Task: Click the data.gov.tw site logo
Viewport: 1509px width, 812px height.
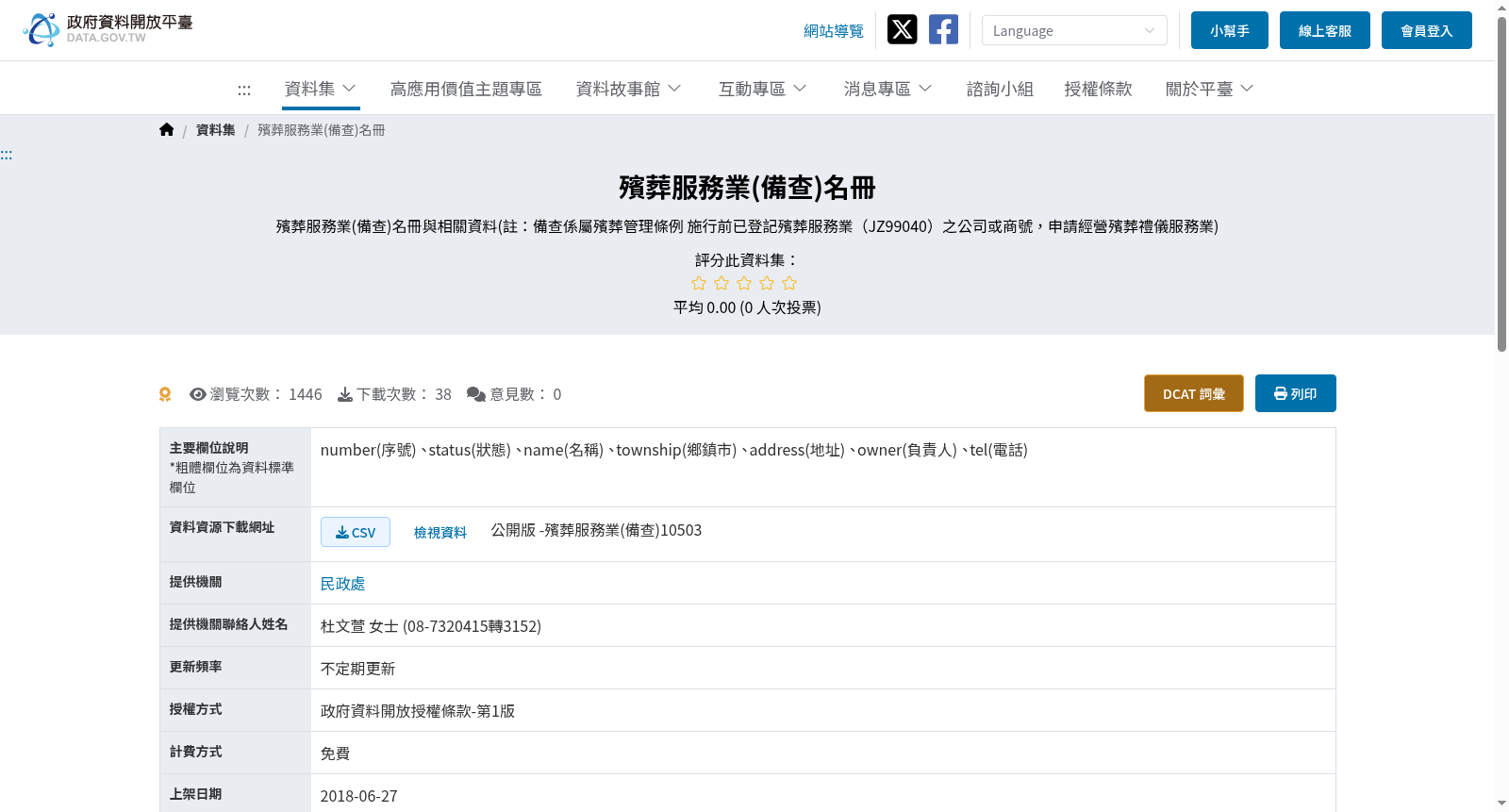Action: click(108, 29)
